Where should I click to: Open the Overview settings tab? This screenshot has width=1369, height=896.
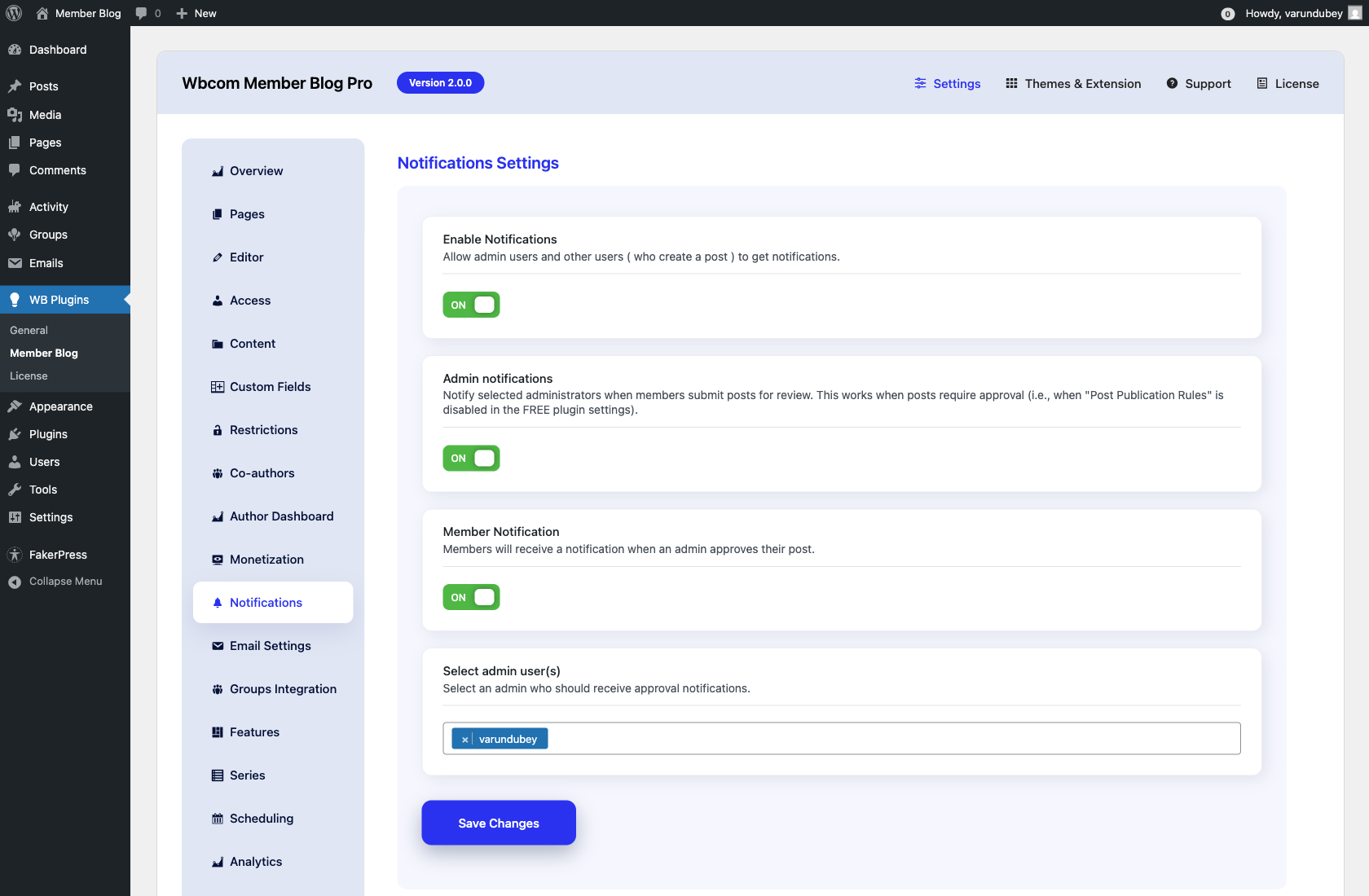tap(273, 171)
